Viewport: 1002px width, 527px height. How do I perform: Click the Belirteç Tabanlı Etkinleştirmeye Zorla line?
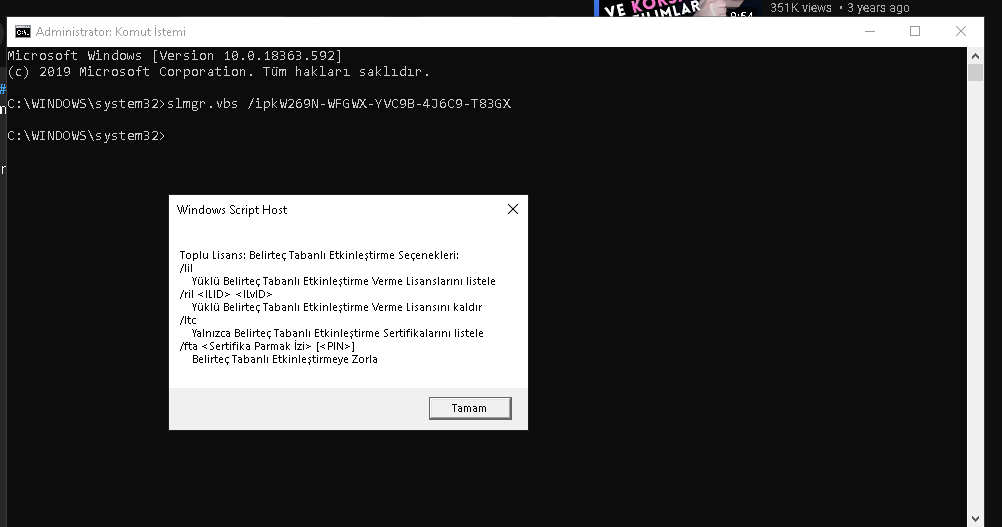pos(284,359)
